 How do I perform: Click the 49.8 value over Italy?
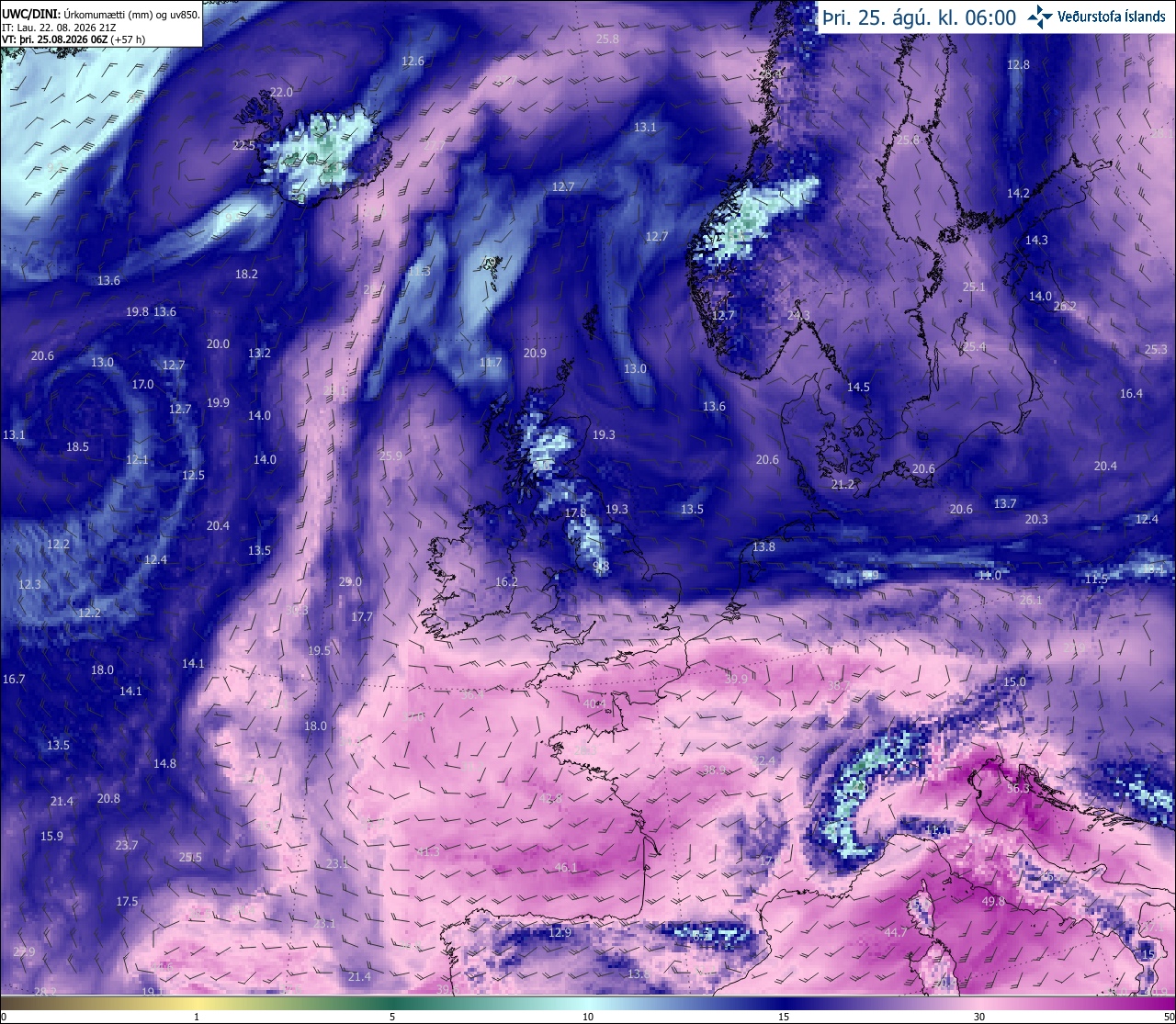pos(993,902)
